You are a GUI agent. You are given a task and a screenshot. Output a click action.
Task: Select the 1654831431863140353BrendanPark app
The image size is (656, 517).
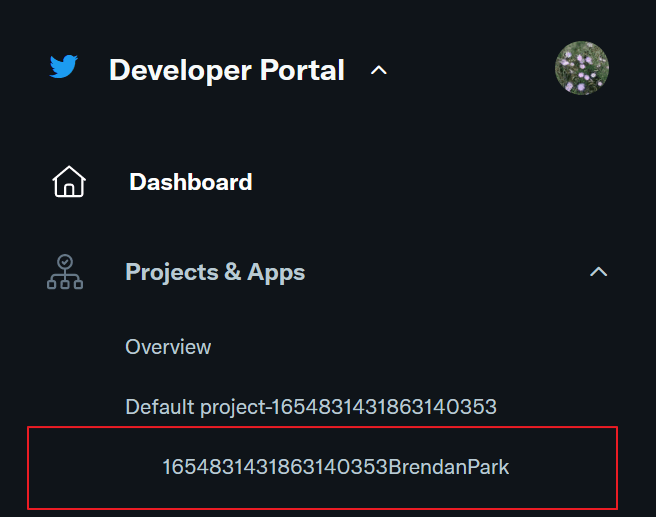(x=336, y=467)
